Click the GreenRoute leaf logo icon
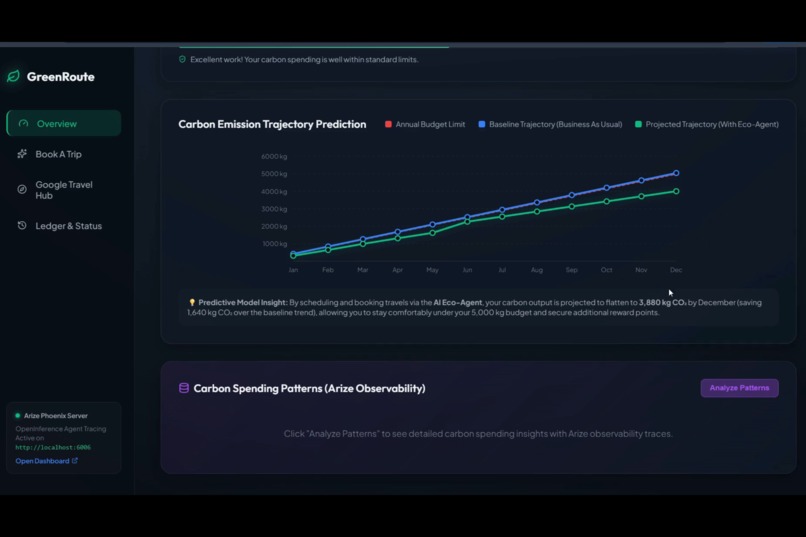The width and height of the screenshot is (806, 537). click(13, 77)
